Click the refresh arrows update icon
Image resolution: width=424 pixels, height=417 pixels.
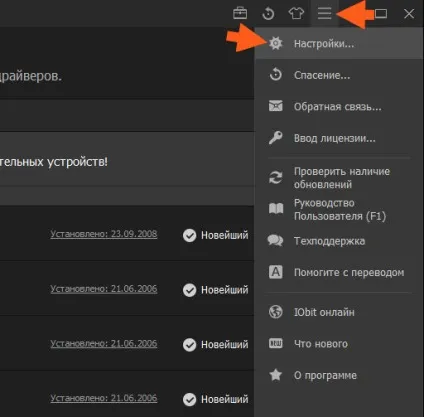(276, 177)
